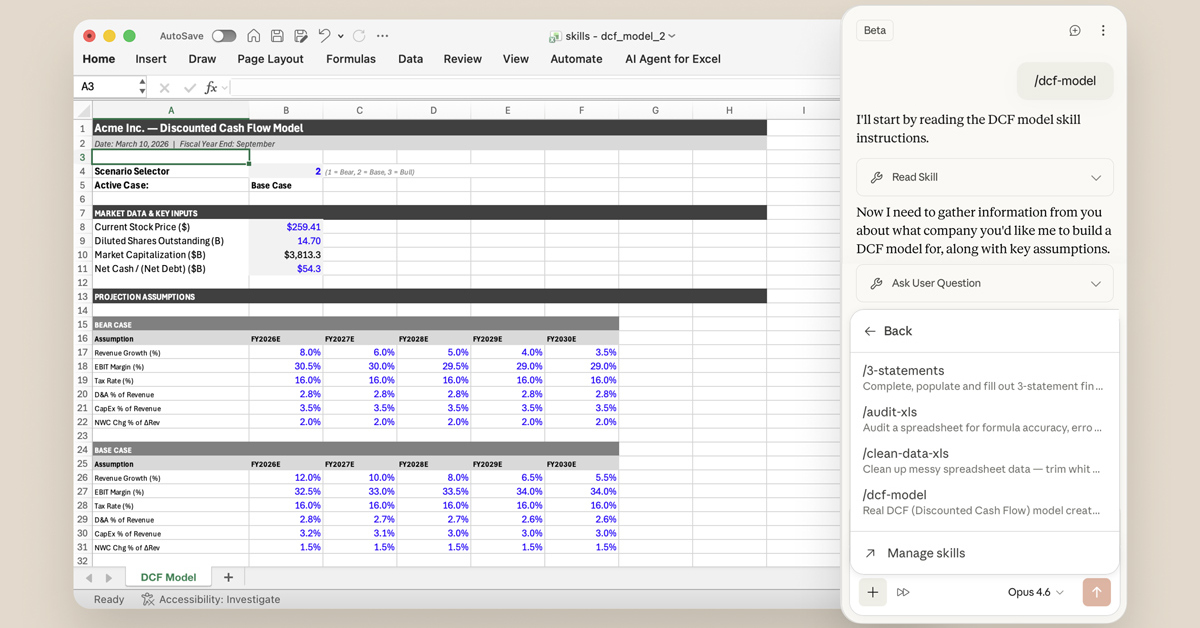Go Back in the skills menu
This screenshot has height=628, width=1200.
pyautogui.click(x=888, y=331)
